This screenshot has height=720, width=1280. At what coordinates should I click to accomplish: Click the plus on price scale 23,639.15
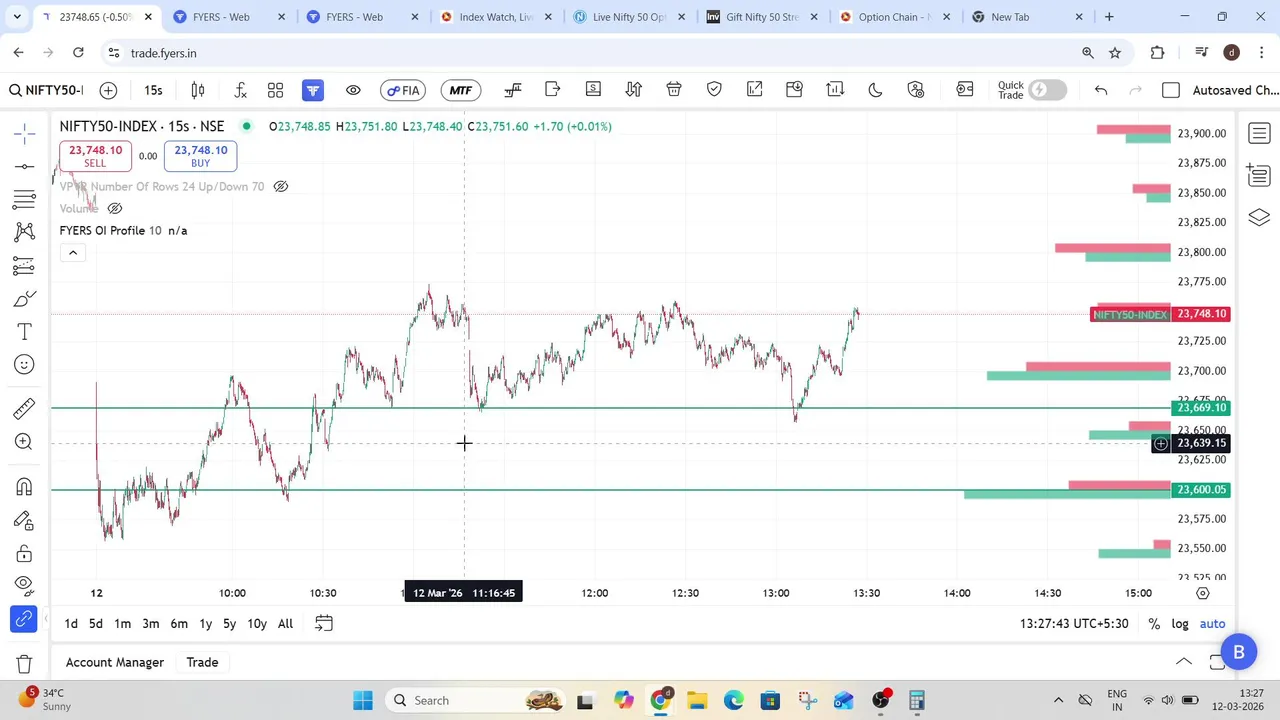[x=1161, y=443]
